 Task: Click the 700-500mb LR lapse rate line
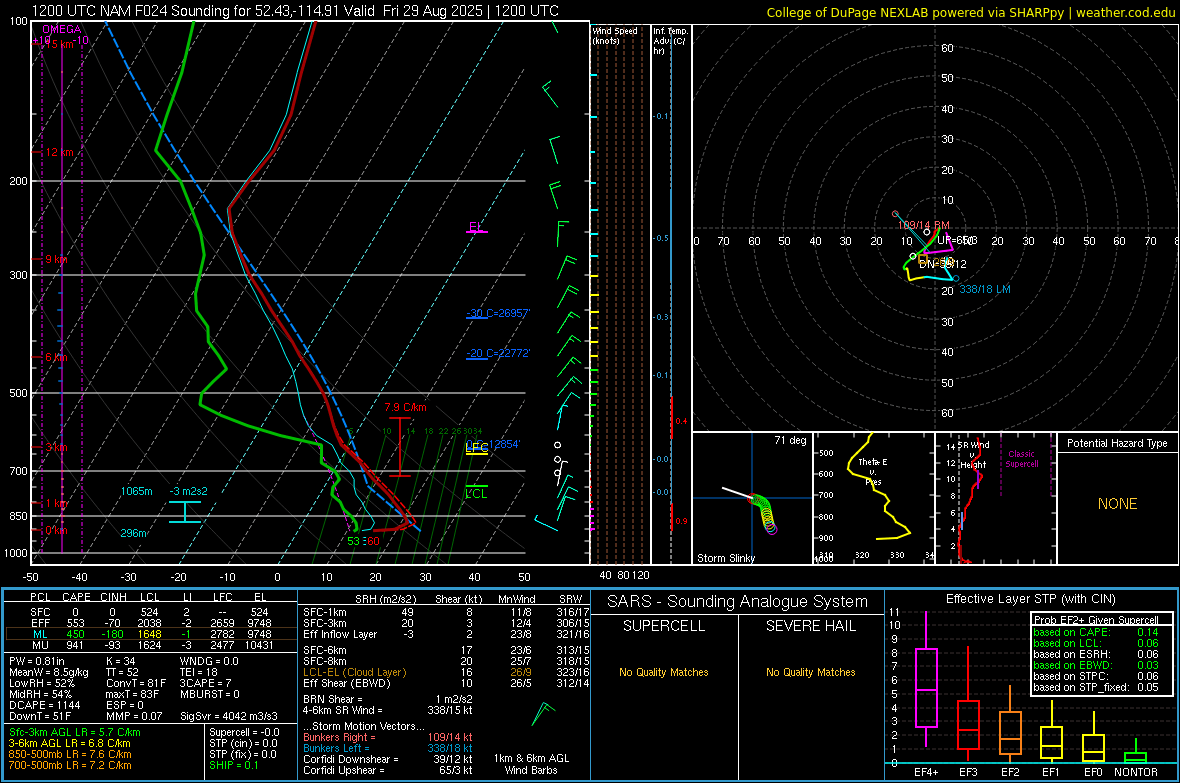coord(70,765)
